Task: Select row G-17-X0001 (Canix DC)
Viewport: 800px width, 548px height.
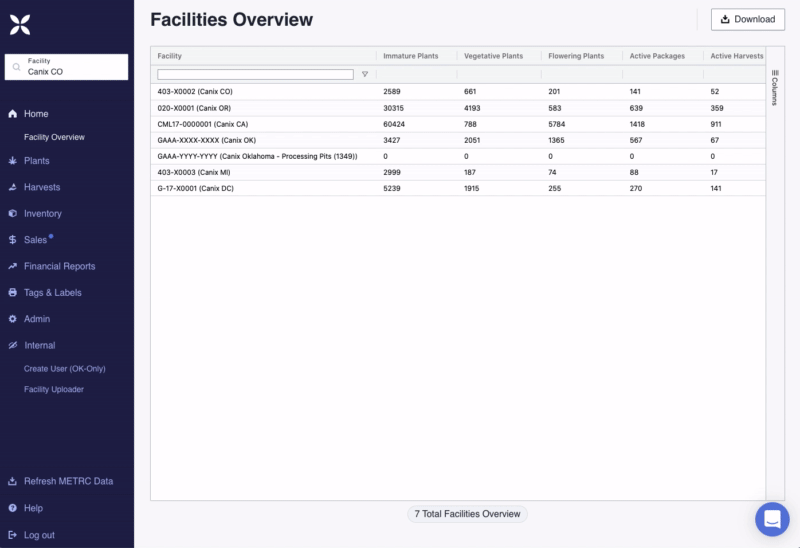Action: 458,188
